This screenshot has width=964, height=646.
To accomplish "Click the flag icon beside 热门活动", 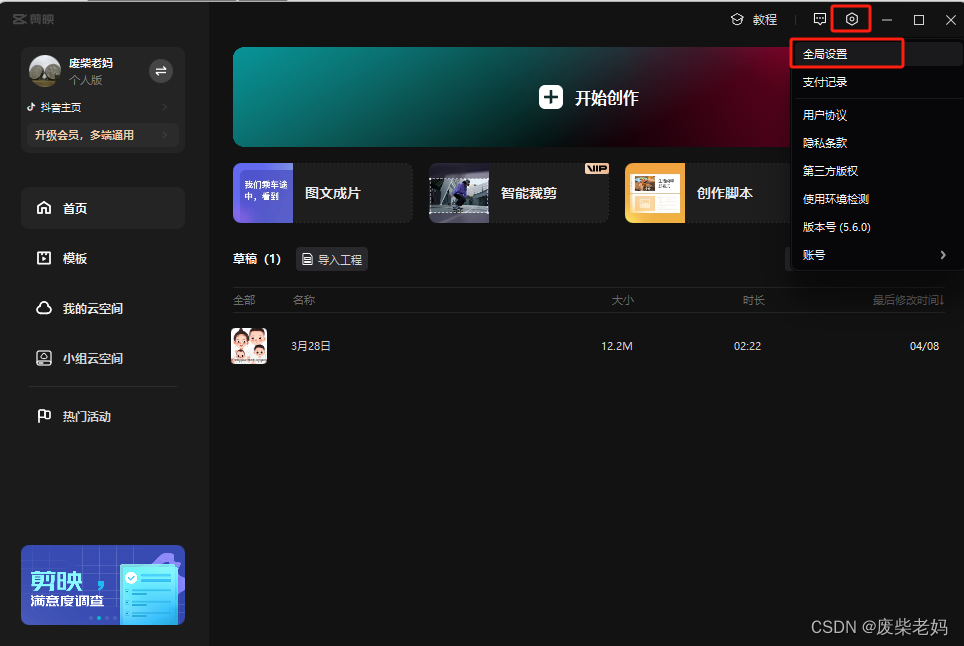I will pyautogui.click(x=44, y=416).
